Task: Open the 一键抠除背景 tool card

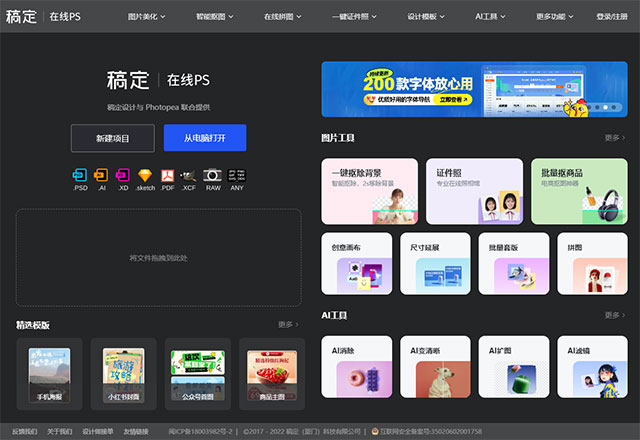Action: 369,191
